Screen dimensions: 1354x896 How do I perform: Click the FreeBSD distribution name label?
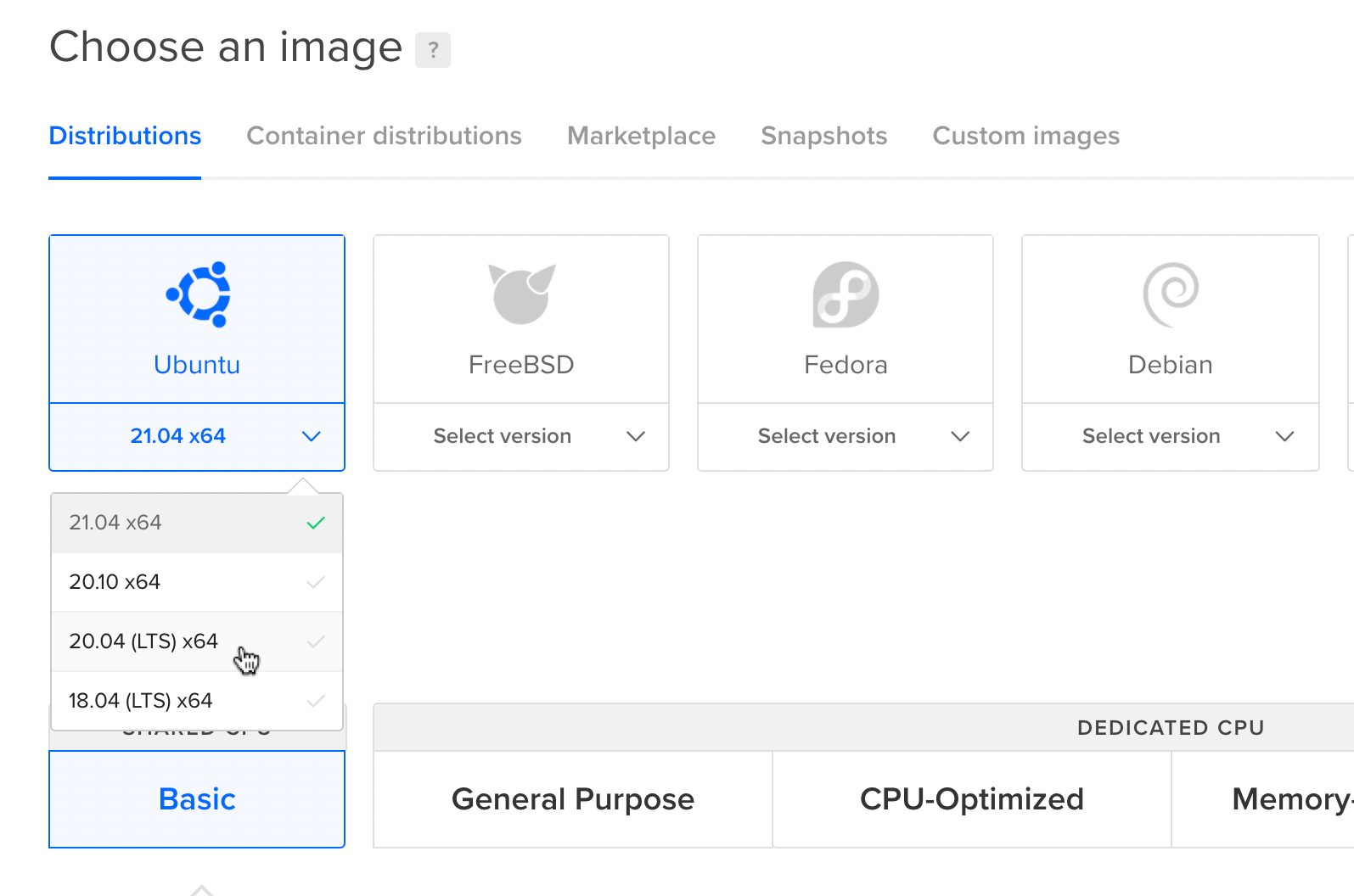521,365
